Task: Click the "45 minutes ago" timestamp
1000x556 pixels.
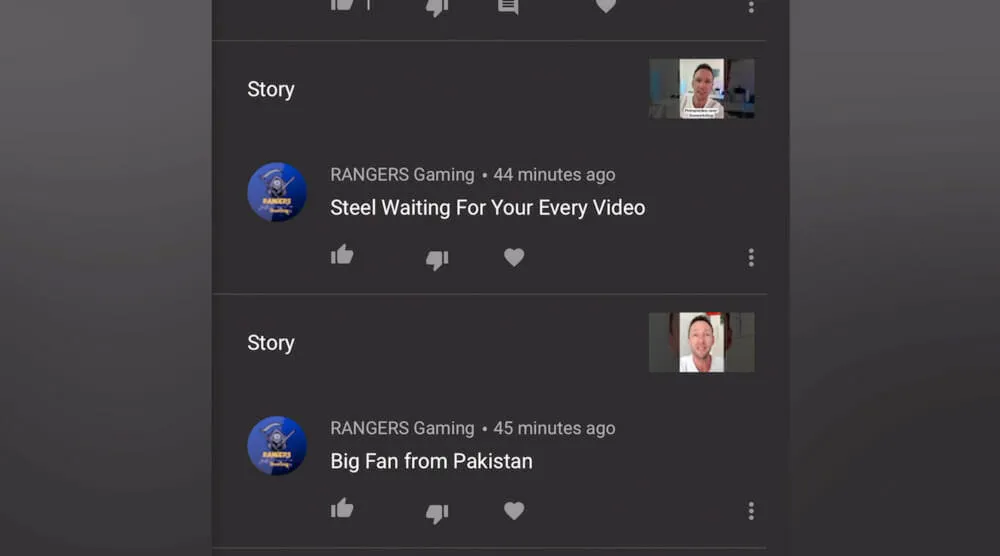Action: [x=554, y=429]
